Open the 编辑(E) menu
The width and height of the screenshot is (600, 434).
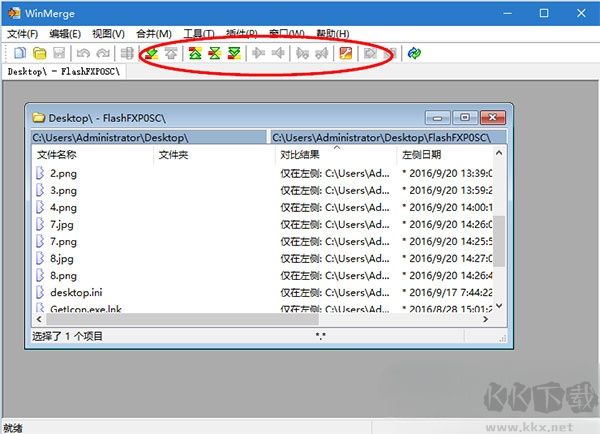click(x=65, y=34)
